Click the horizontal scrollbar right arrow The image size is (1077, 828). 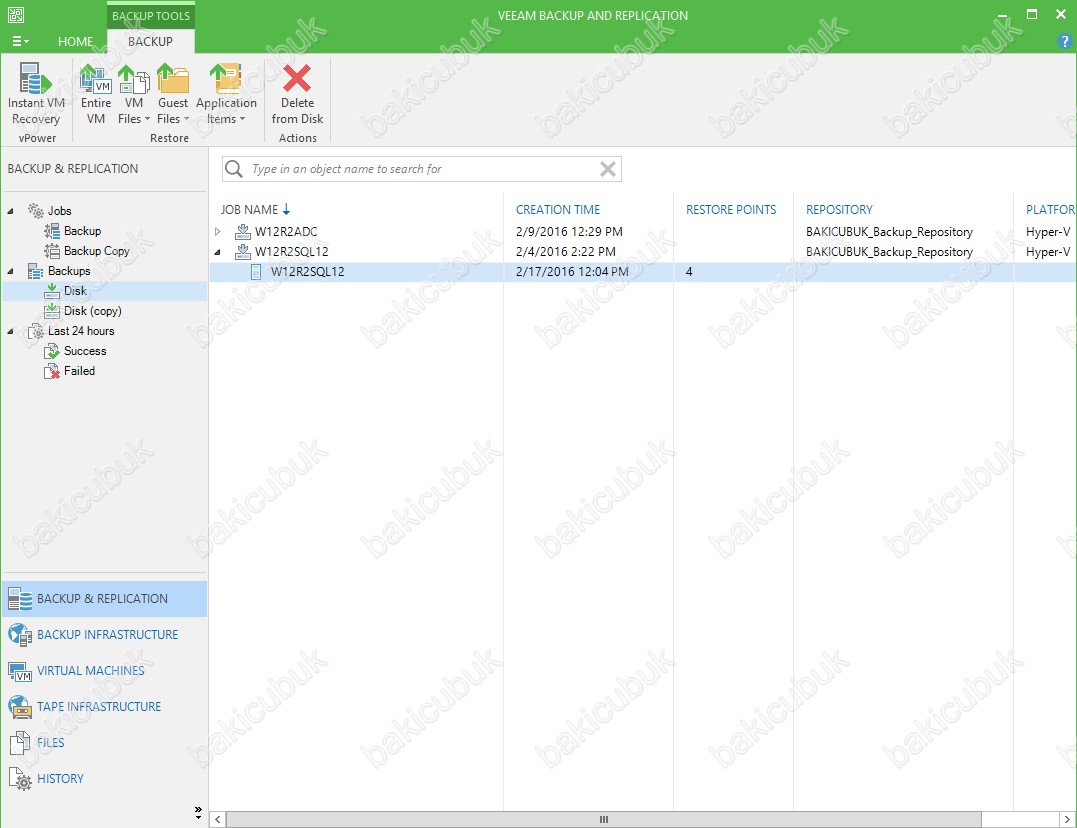(1067, 819)
